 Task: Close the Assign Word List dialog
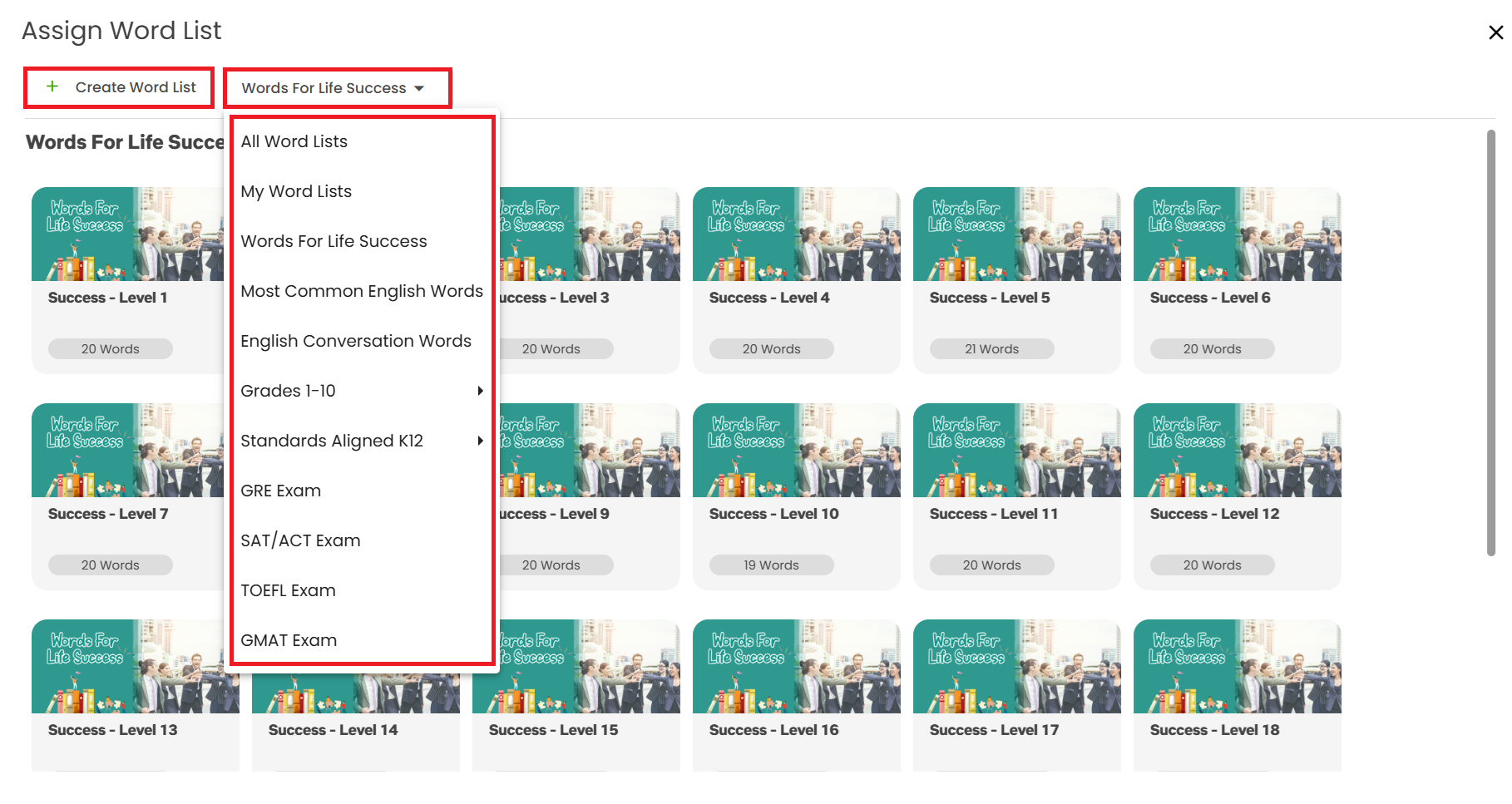coord(1495,32)
